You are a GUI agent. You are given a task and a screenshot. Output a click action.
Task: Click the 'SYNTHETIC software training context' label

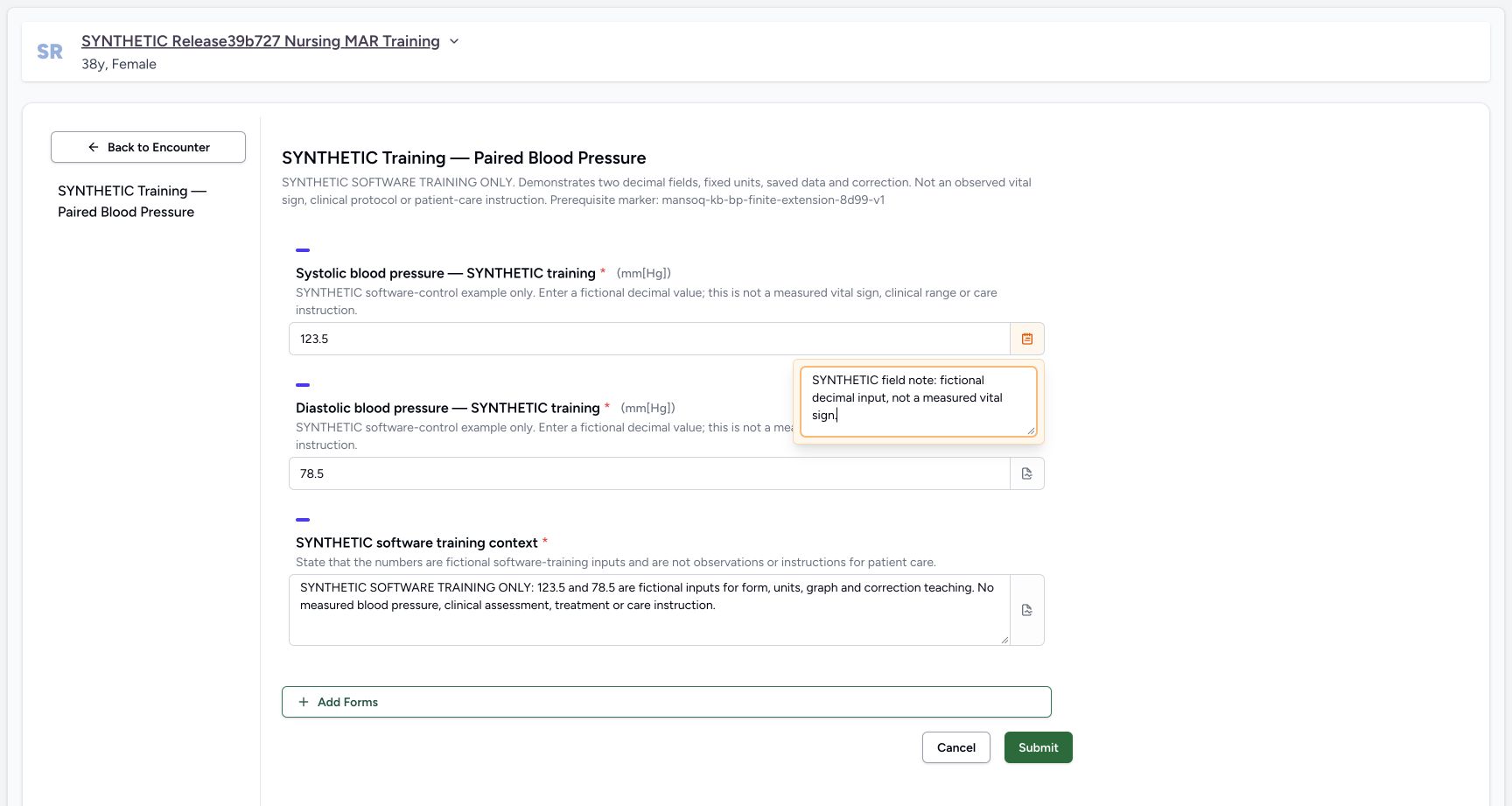coord(416,543)
